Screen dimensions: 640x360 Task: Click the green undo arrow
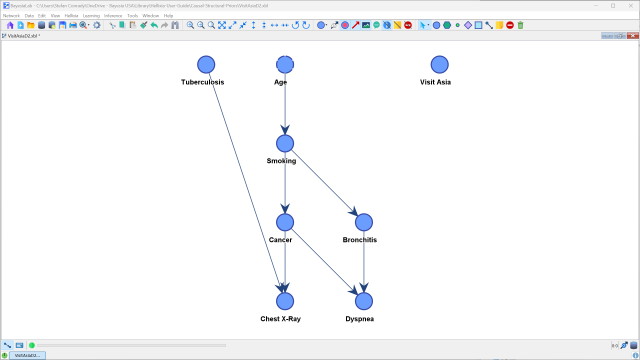pos(154,25)
